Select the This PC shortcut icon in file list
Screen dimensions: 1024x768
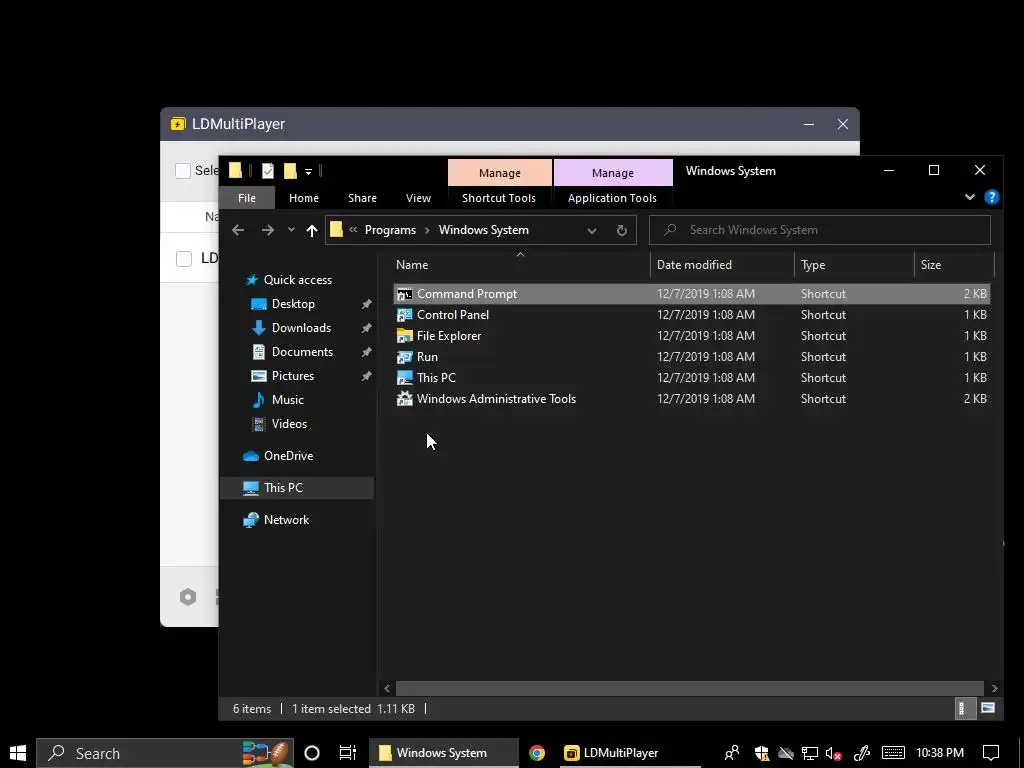(405, 377)
